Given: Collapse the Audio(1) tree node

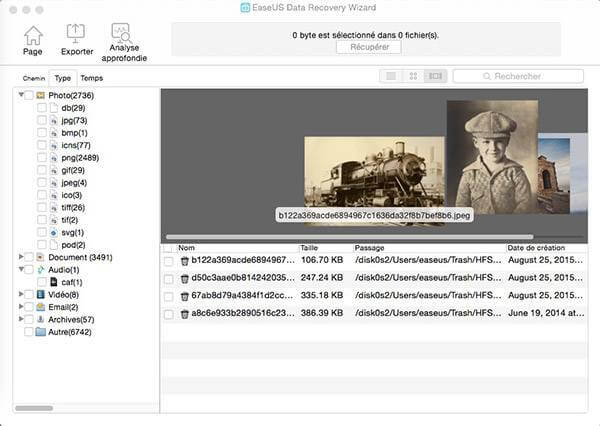Looking at the screenshot, I should point(21,269).
